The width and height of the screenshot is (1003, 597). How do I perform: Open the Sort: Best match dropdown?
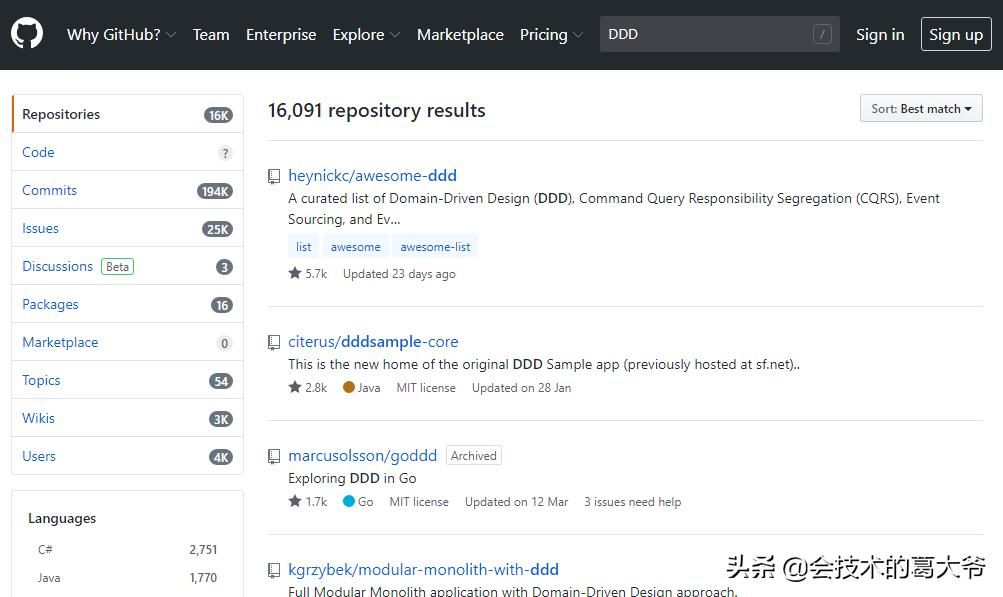920,109
